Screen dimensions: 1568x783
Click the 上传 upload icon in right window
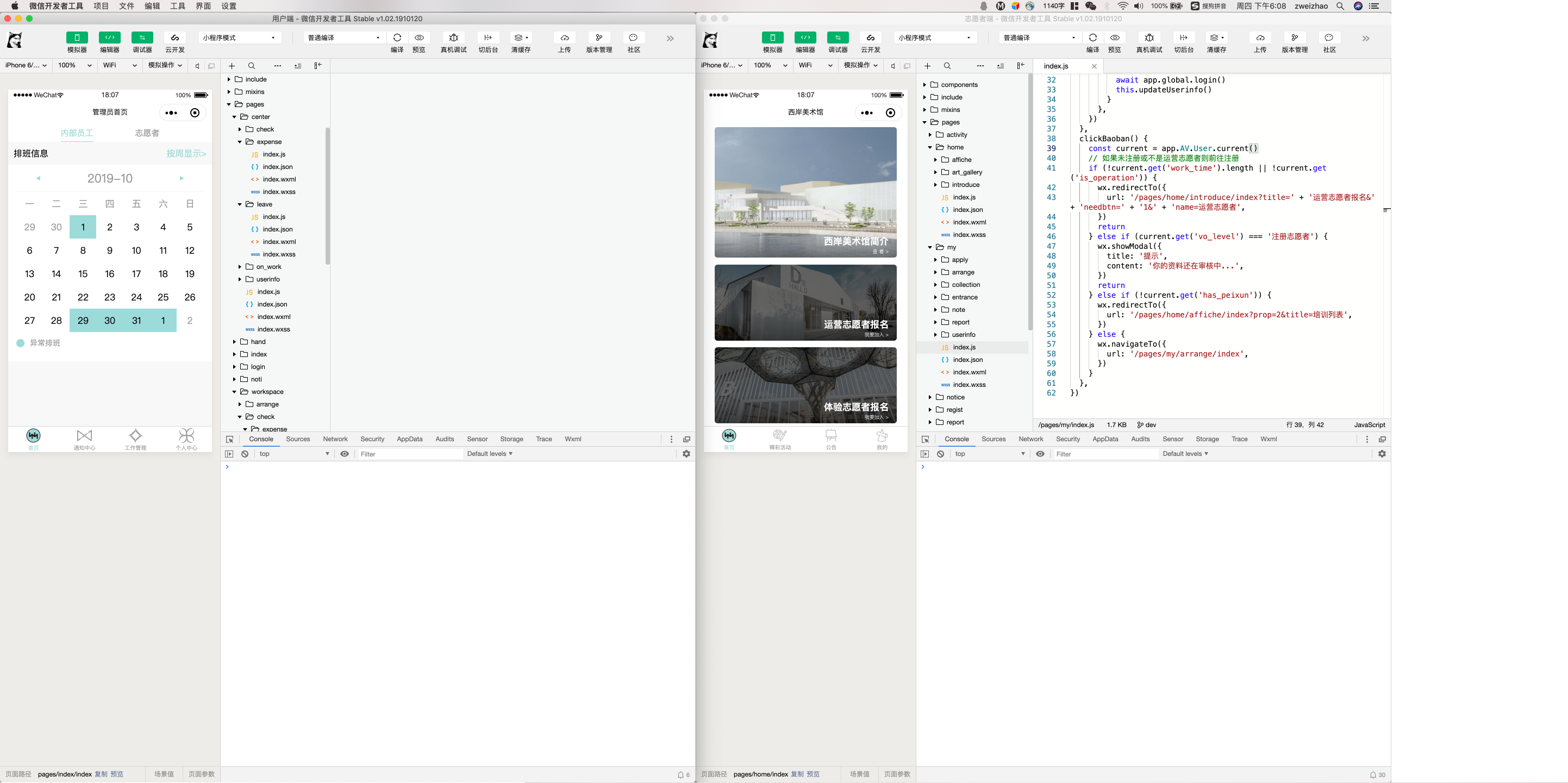pos(1259,37)
